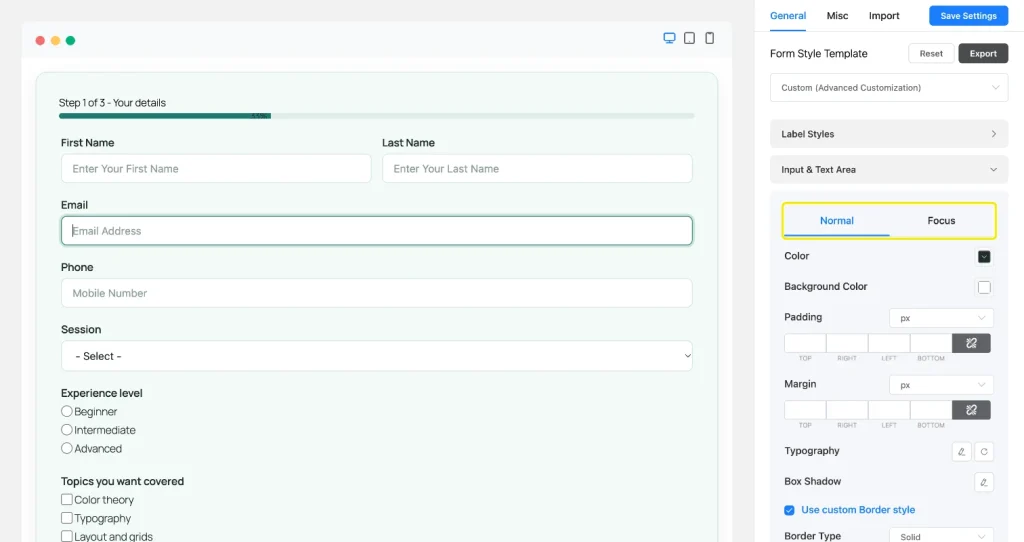
Task: Click Margin BOTTOM value field
Action: 931,410
